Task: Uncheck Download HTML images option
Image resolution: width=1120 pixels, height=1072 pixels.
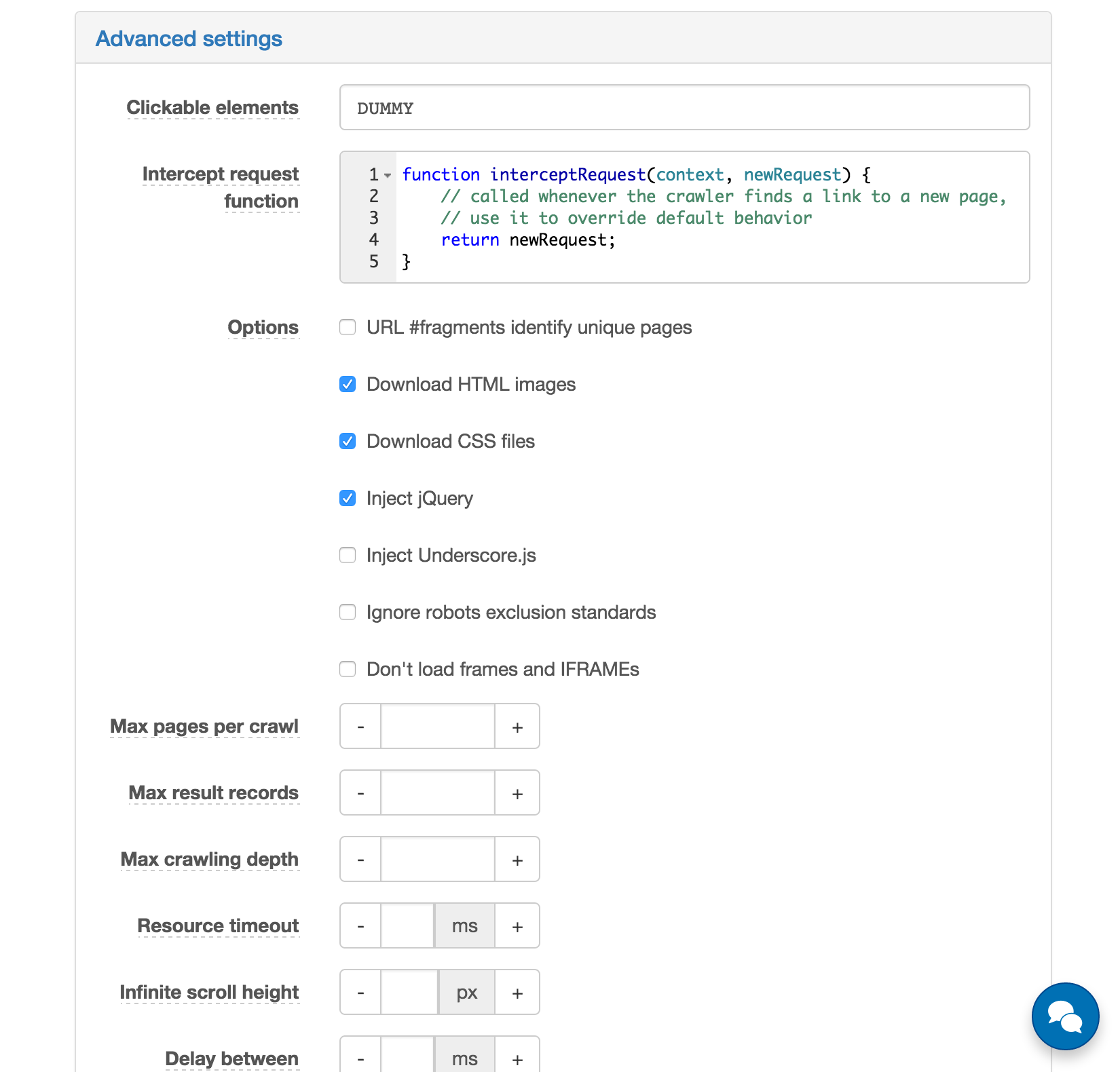Action: pos(348,385)
